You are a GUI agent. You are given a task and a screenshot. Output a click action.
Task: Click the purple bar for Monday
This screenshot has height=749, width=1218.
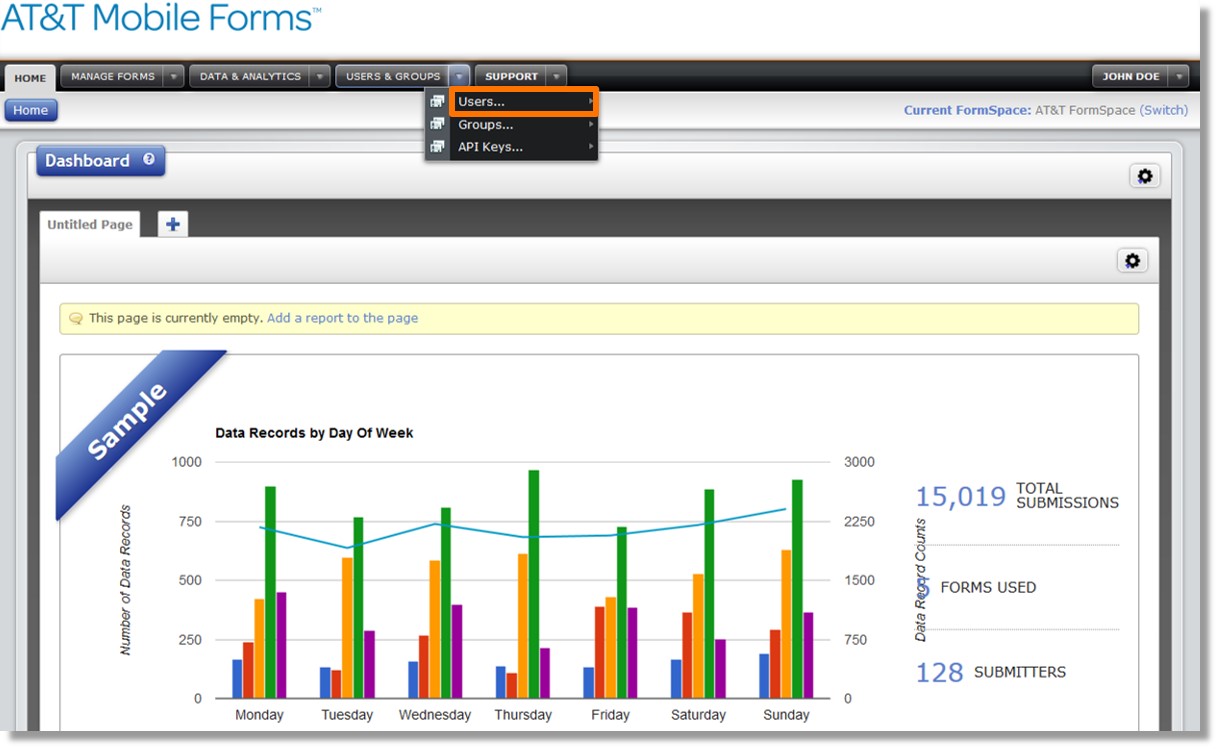pyautogui.click(x=282, y=645)
